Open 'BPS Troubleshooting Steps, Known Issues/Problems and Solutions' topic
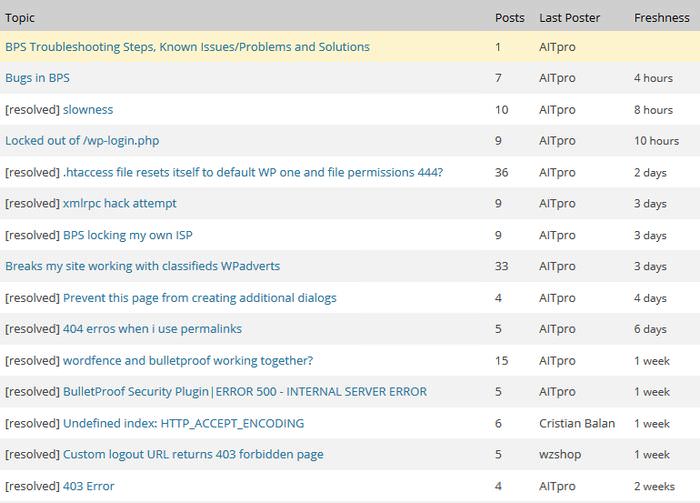Screen dimensions: 700x503 (188, 47)
